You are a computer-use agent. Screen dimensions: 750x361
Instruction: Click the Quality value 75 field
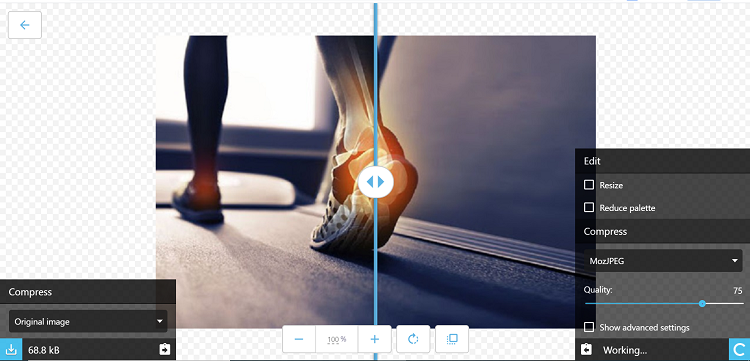[738, 291]
